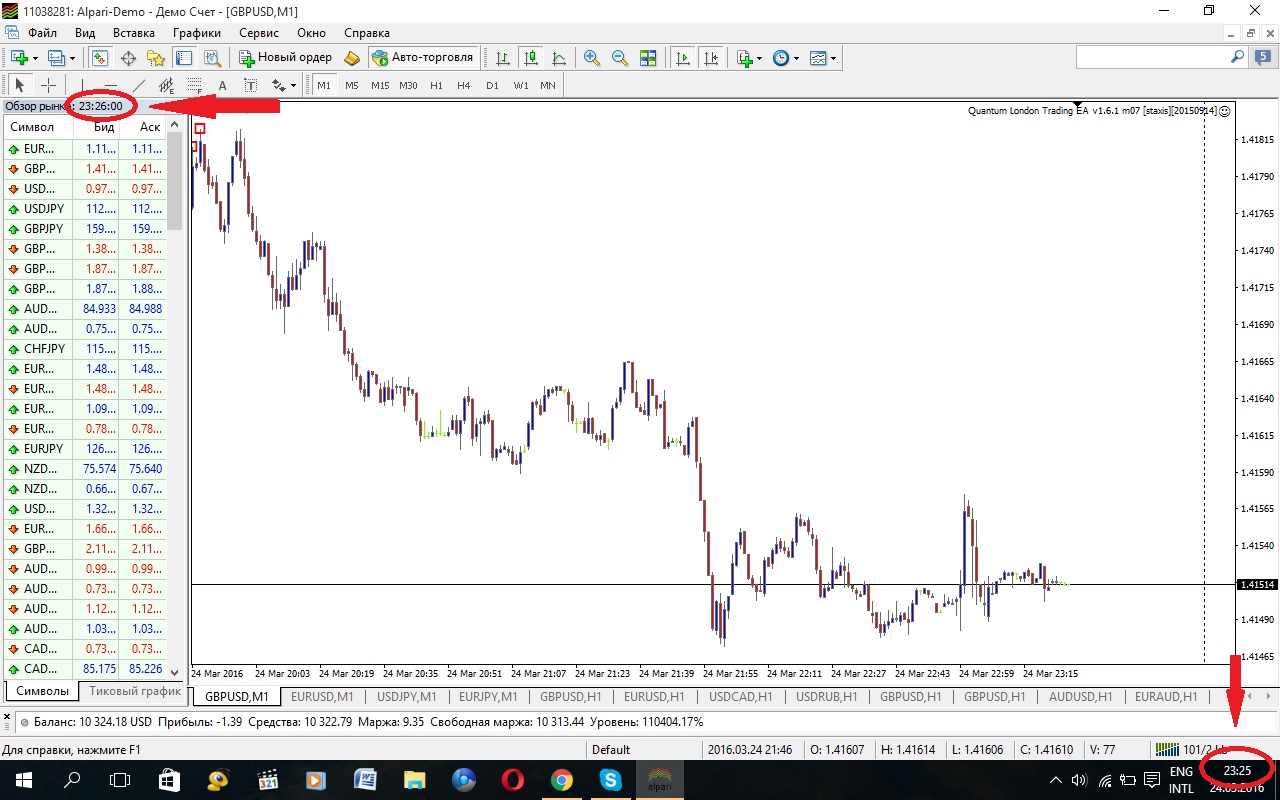Toggle the Market Watch window icon
The width and height of the screenshot is (1280, 800).
tap(99, 58)
